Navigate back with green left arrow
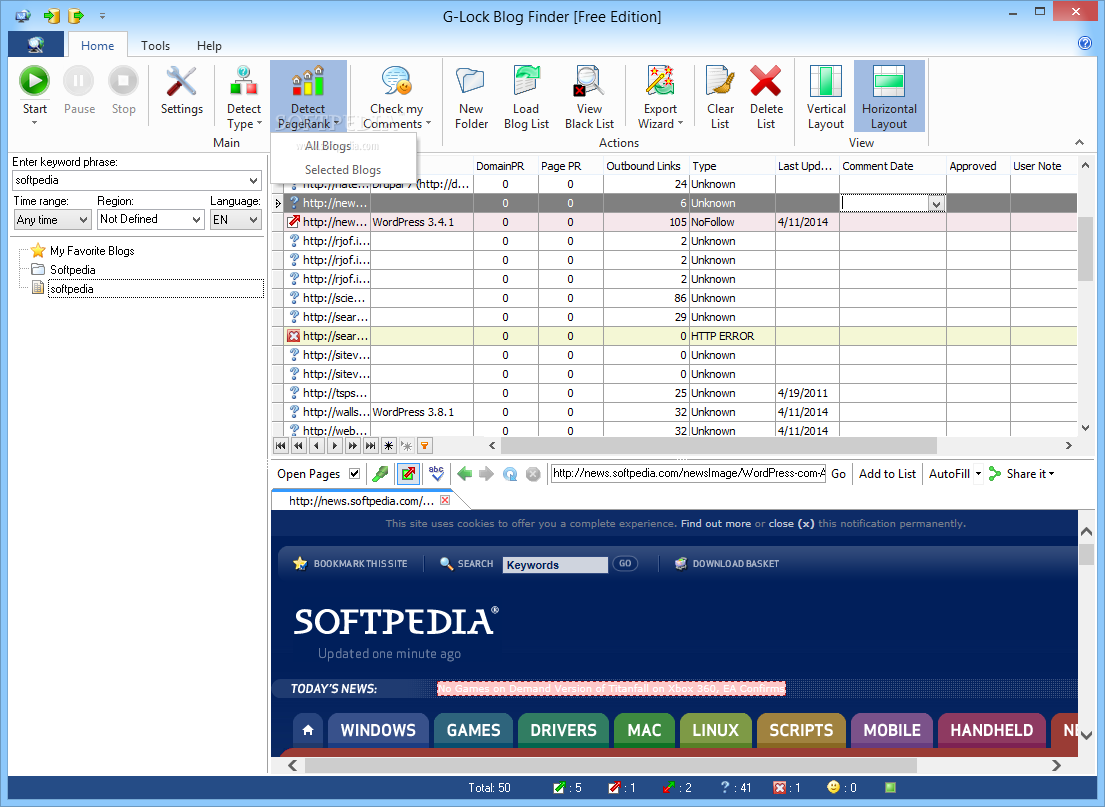Image resolution: width=1105 pixels, height=807 pixels. click(x=464, y=474)
